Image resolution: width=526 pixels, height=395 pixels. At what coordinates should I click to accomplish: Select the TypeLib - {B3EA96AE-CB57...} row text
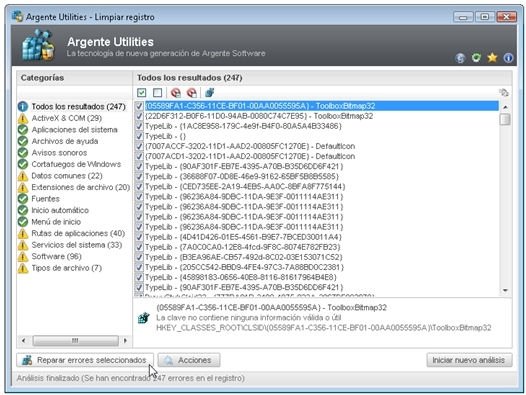[x=244, y=257]
